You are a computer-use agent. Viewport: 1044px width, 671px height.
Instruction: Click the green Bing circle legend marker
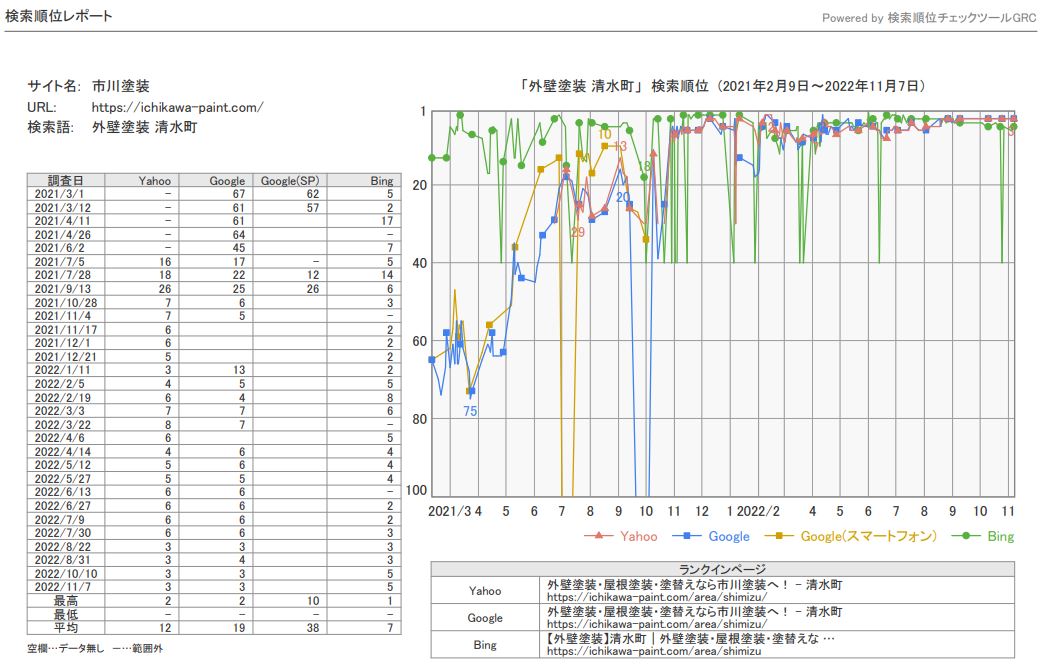coord(967,536)
